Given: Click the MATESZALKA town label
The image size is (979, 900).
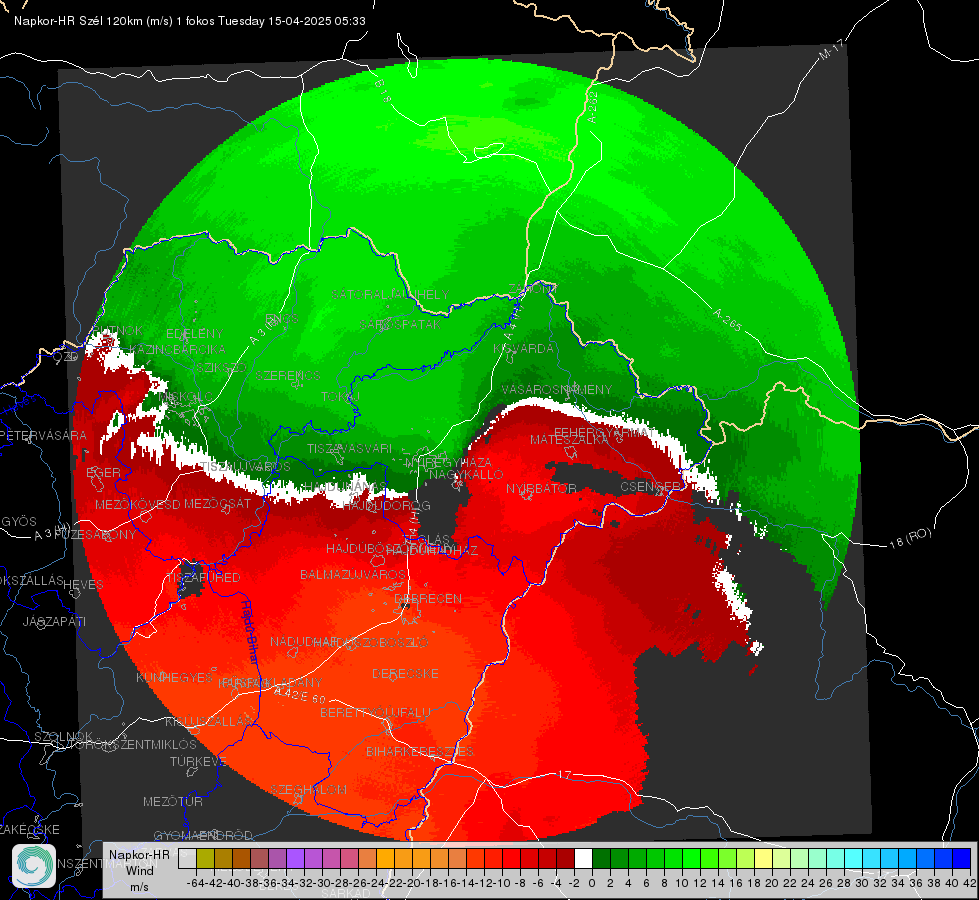Looking at the screenshot, I should (x=569, y=440).
